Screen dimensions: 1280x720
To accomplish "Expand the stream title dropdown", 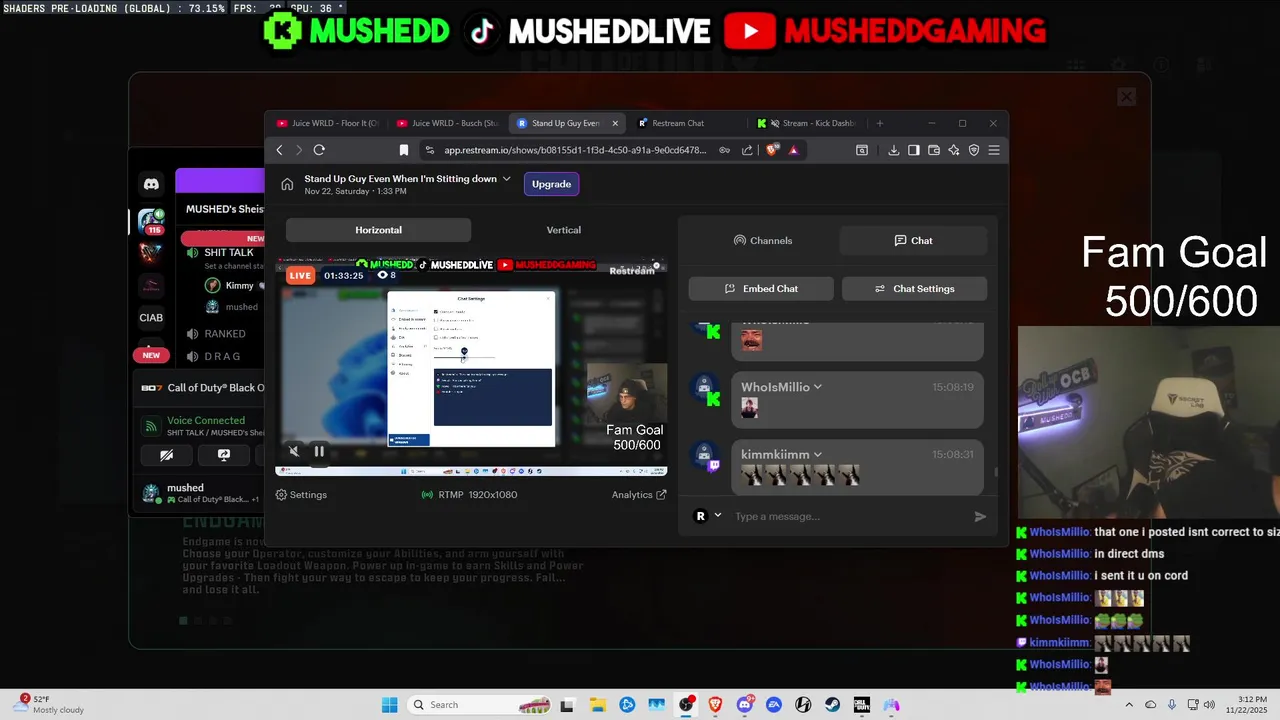I will click(x=507, y=179).
